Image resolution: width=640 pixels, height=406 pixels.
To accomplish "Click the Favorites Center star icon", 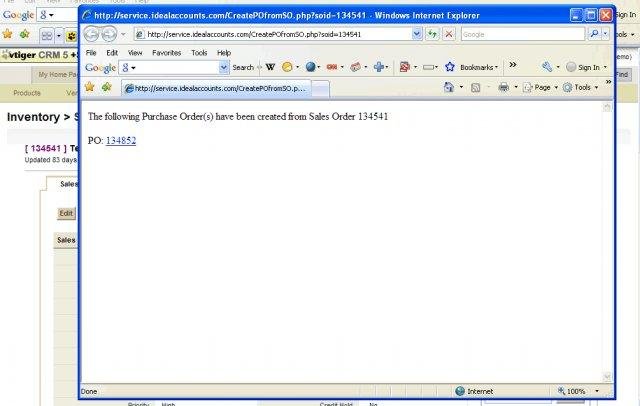I will (90, 87).
